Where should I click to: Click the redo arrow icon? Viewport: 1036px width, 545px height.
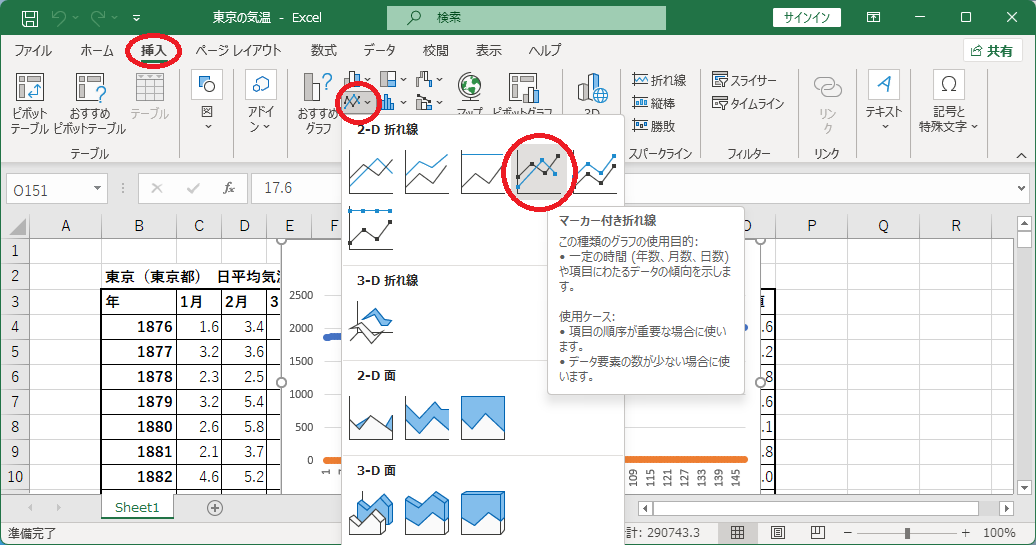(x=100, y=18)
